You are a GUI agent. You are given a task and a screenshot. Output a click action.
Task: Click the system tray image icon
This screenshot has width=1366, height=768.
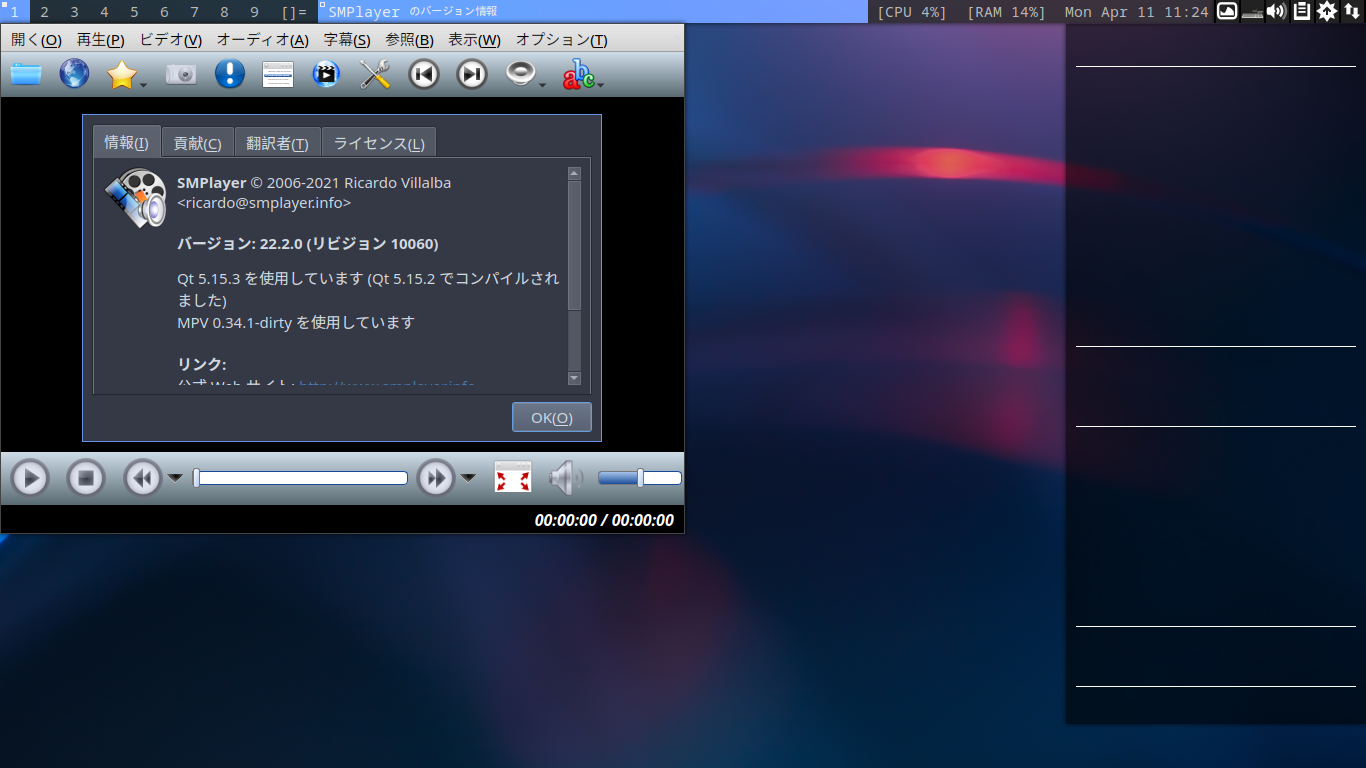(1227, 12)
